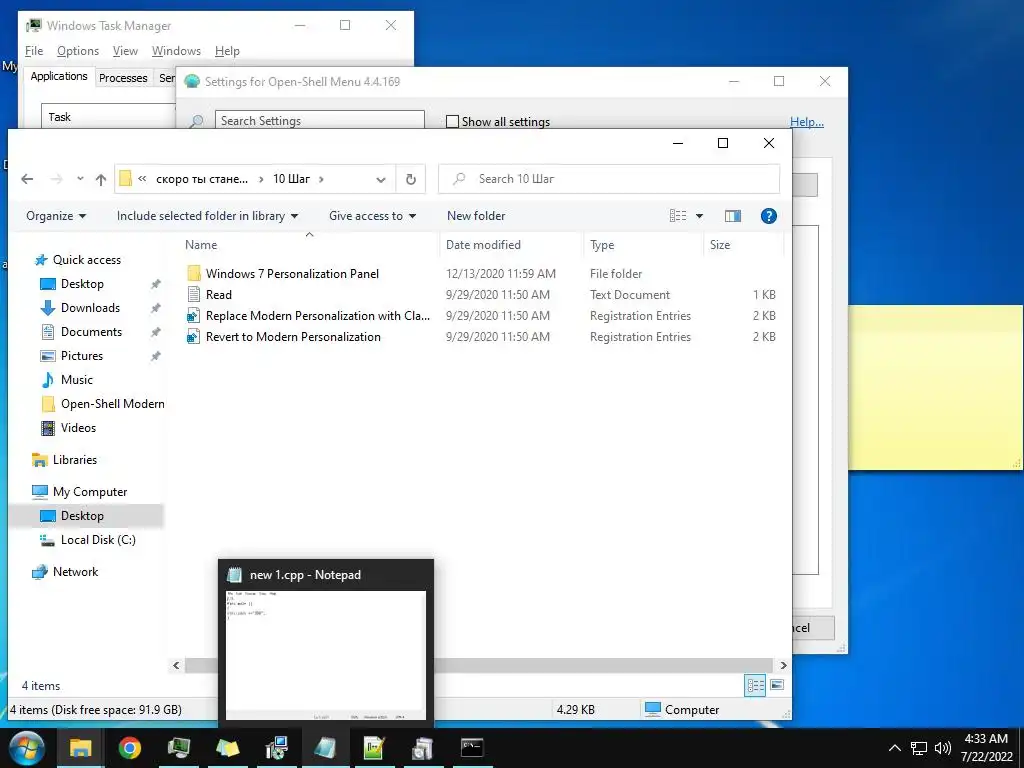Open the Windows Start orb
The image size is (1024, 768).
point(27,748)
